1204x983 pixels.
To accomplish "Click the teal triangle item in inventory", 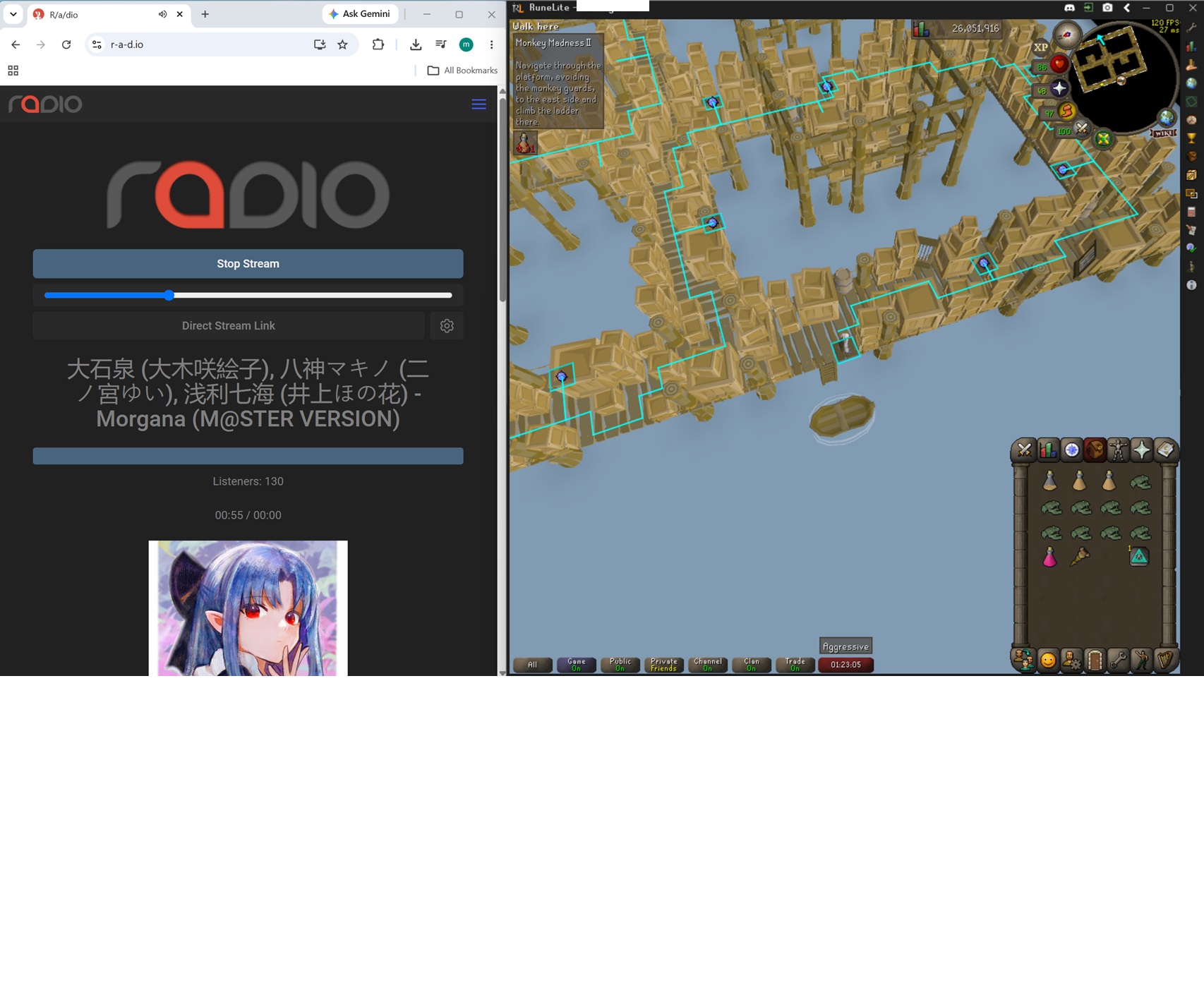I will (x=1138, y=557).
